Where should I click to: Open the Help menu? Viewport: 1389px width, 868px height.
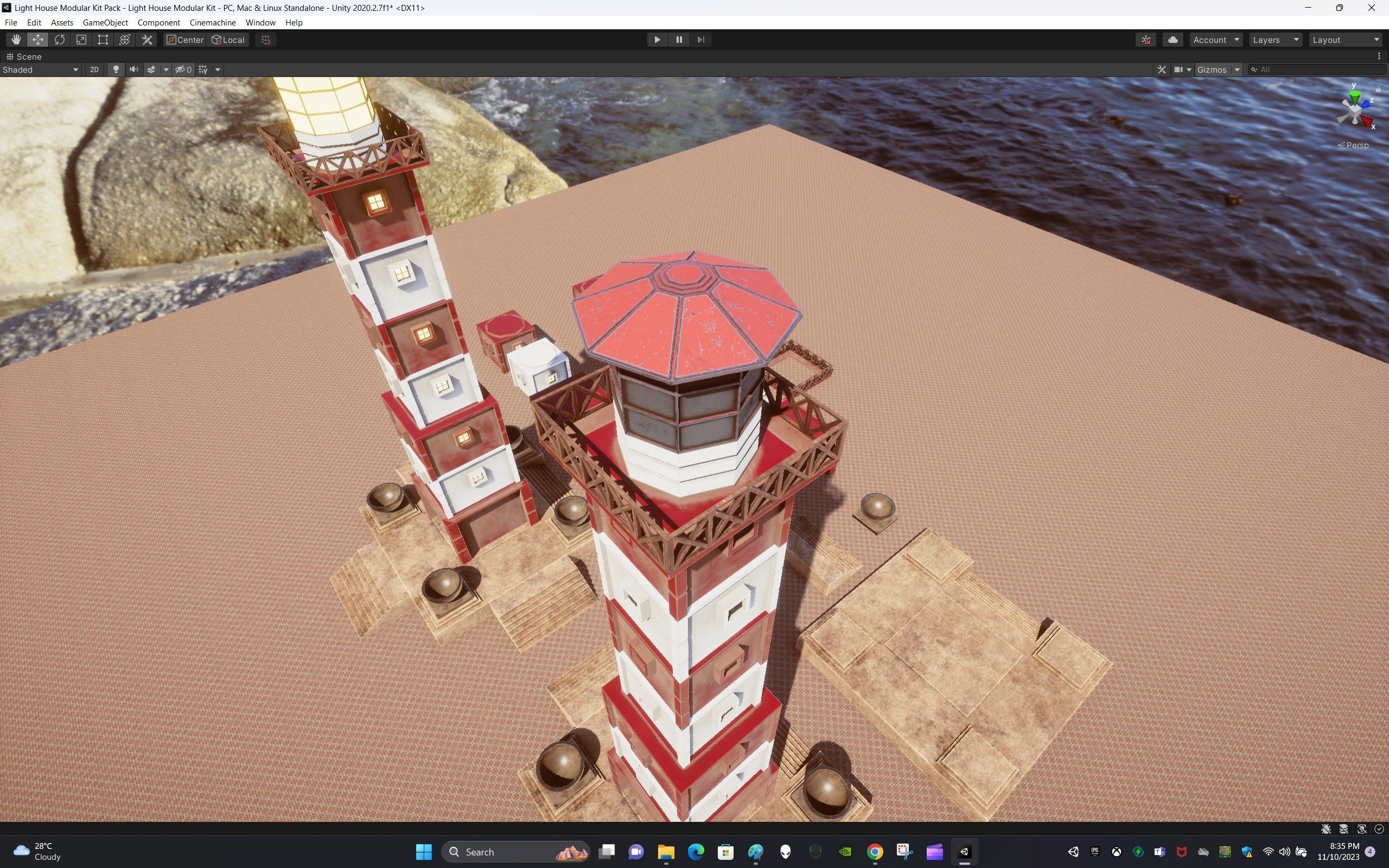[294, 22]
